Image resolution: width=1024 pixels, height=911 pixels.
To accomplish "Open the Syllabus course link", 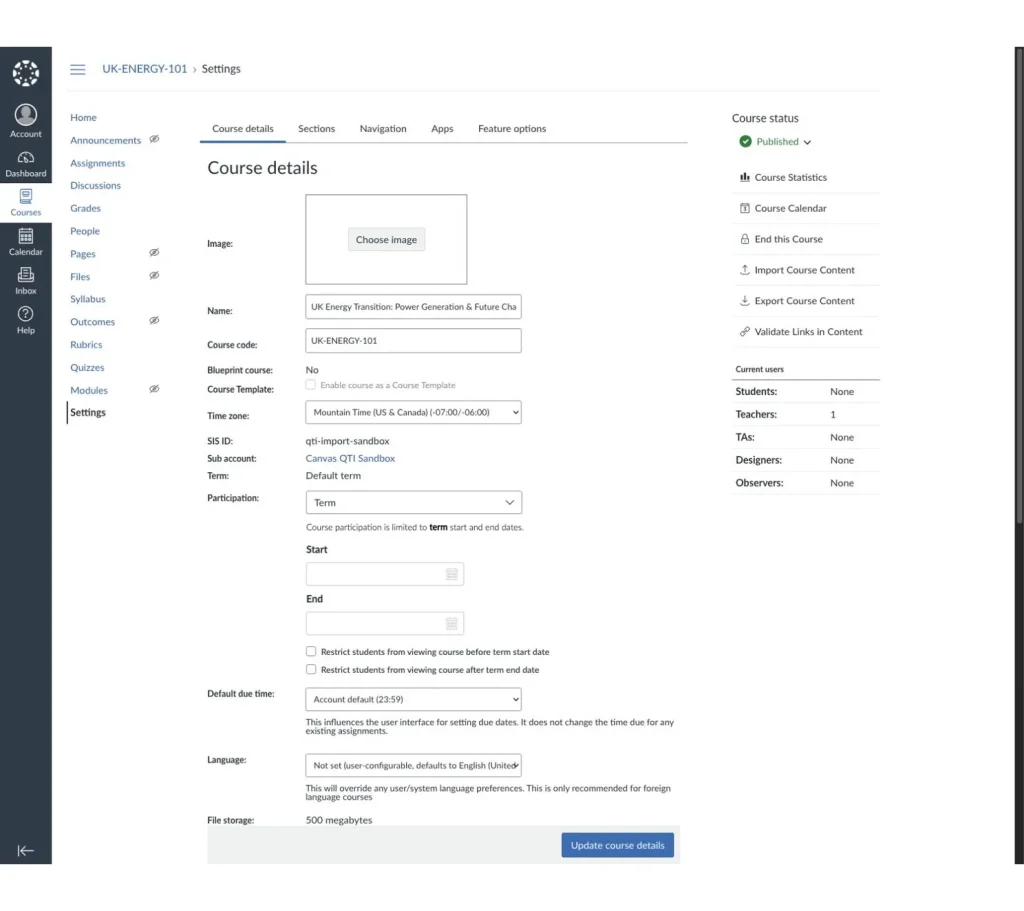I will 88,299.
